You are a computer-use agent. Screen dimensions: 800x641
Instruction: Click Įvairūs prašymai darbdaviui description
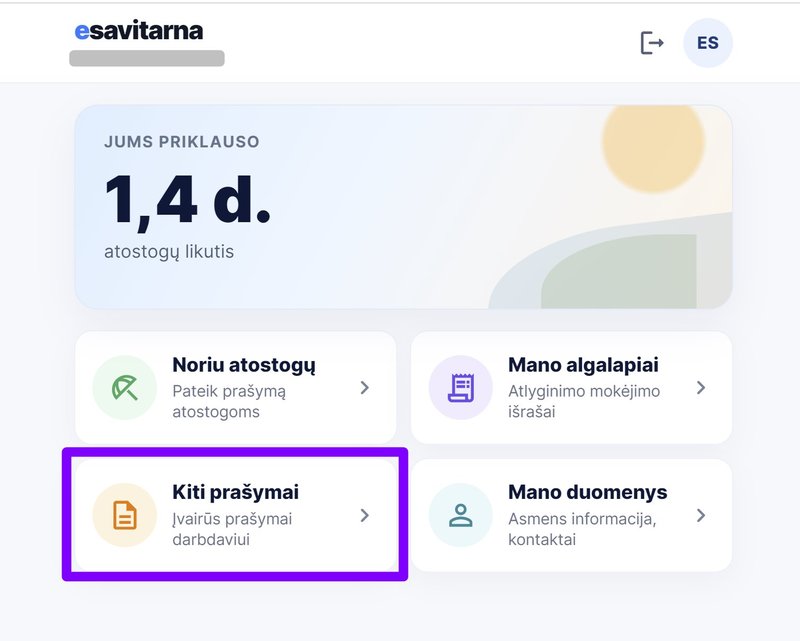(232, 529)
